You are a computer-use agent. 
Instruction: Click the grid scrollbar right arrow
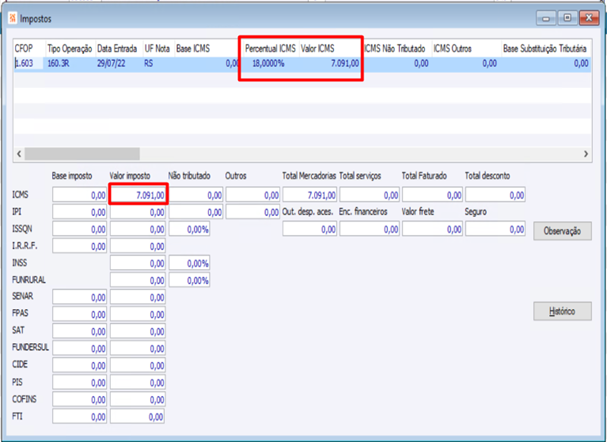point(586,154)
